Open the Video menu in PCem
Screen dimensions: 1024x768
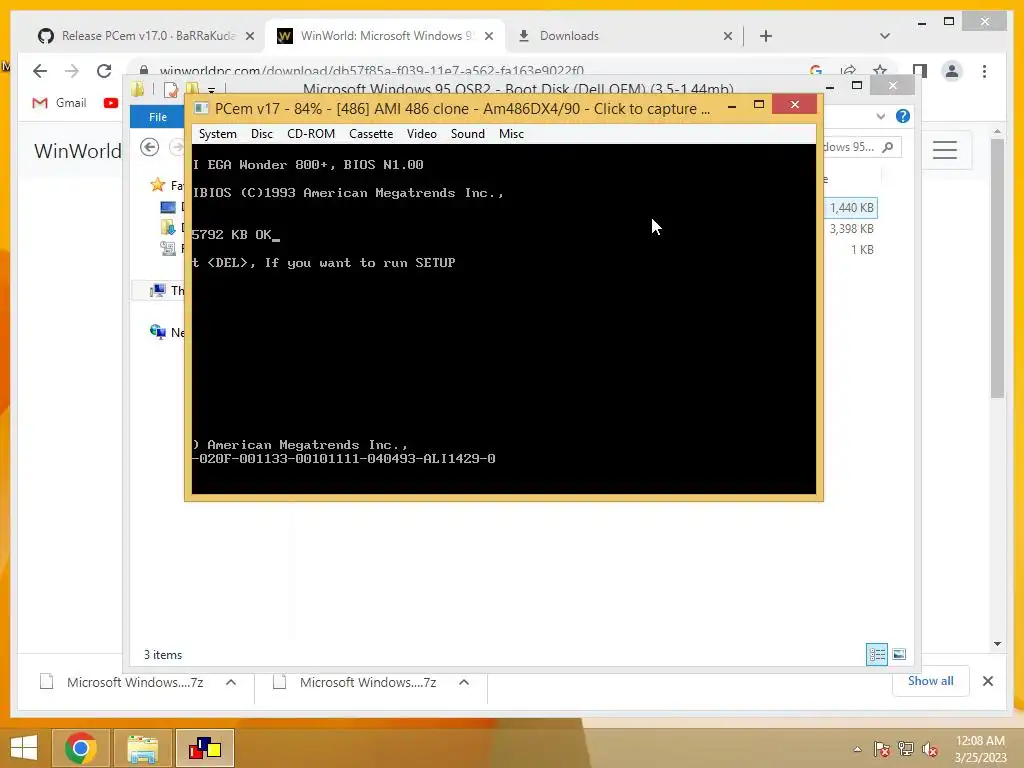tap(421, 134)
